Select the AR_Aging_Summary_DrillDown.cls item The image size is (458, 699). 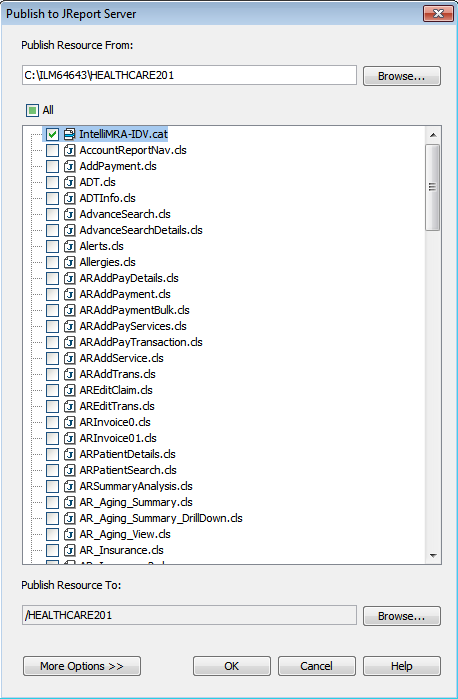[161, 518]
